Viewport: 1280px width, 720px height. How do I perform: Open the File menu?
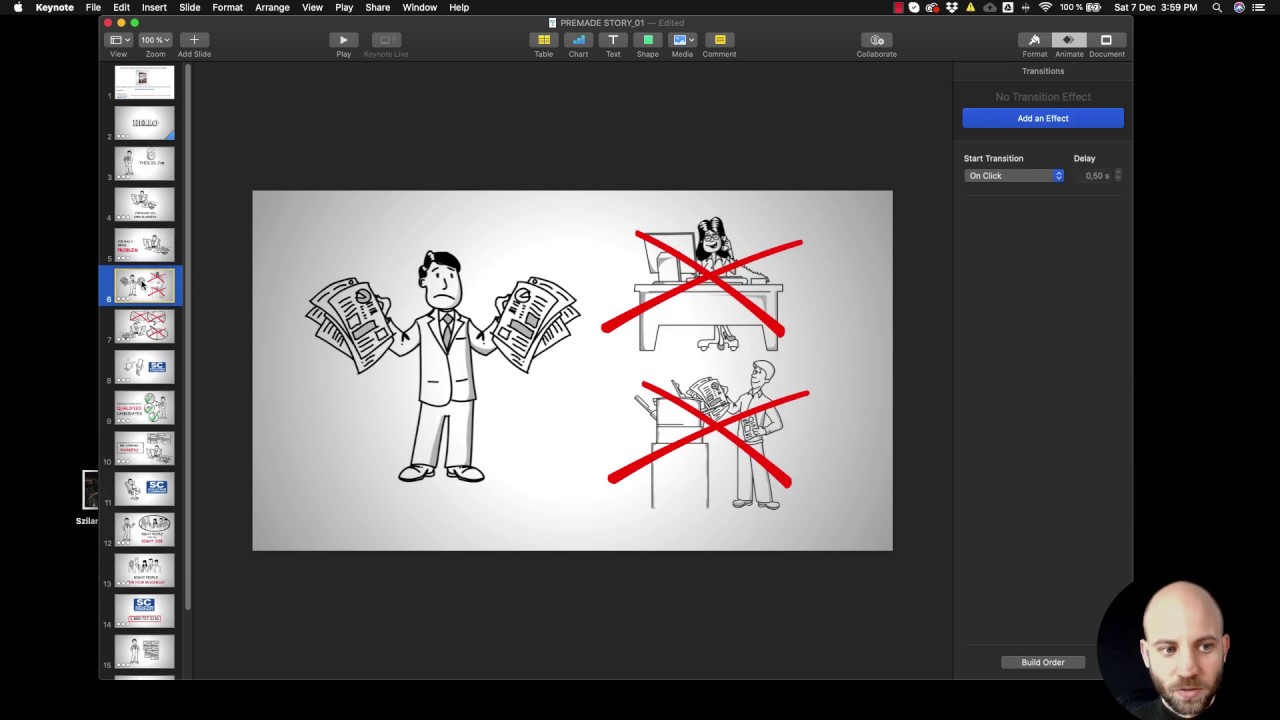pyautogui.click(x=93, y=7)
